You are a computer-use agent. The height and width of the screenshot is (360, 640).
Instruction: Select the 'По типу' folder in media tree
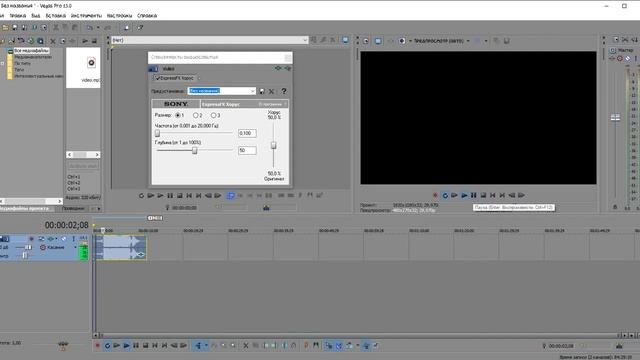(x=22, y=63)
